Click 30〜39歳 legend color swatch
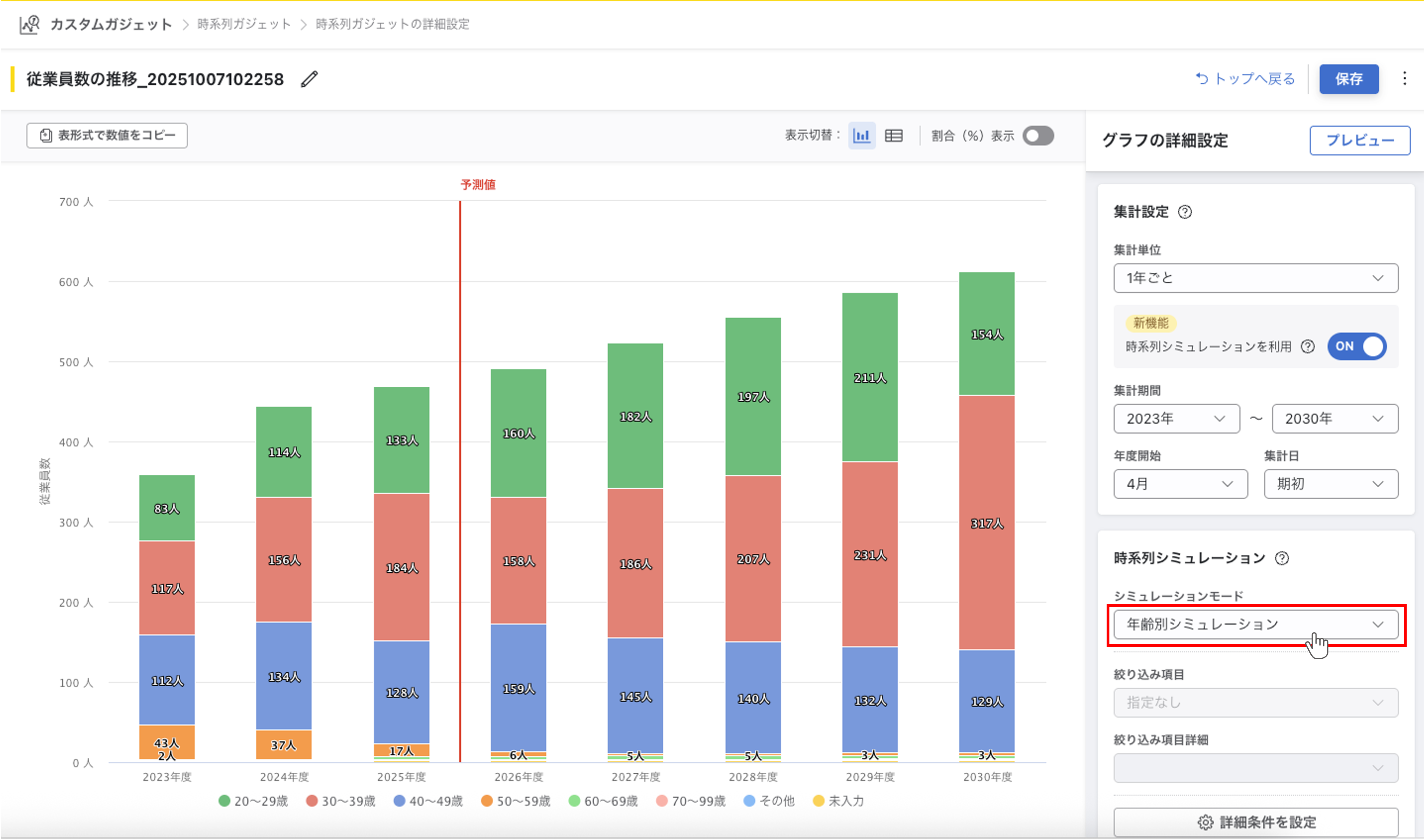Screen dimensions: 1425x840 (311, 801)
